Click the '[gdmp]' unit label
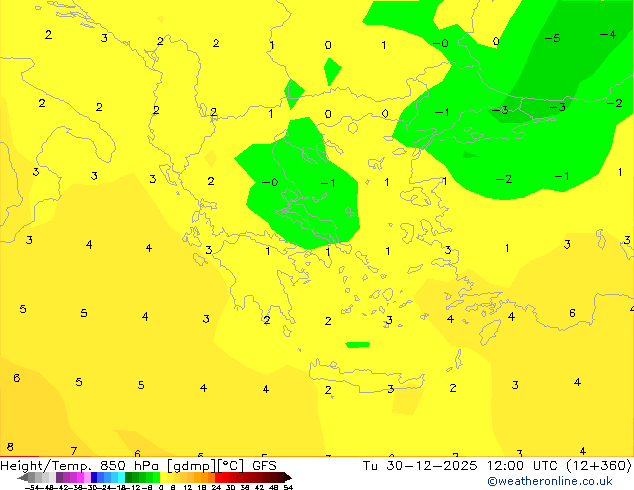Viewport: 634px width, 490px height. tap(192, 466)
